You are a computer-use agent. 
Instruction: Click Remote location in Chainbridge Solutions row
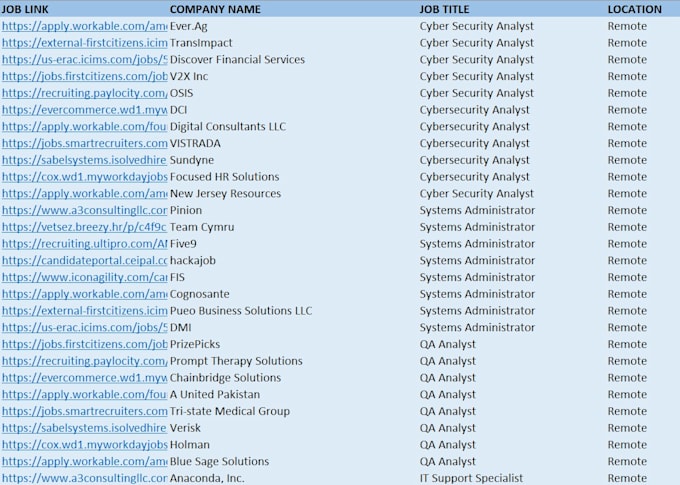click(627, 378)
